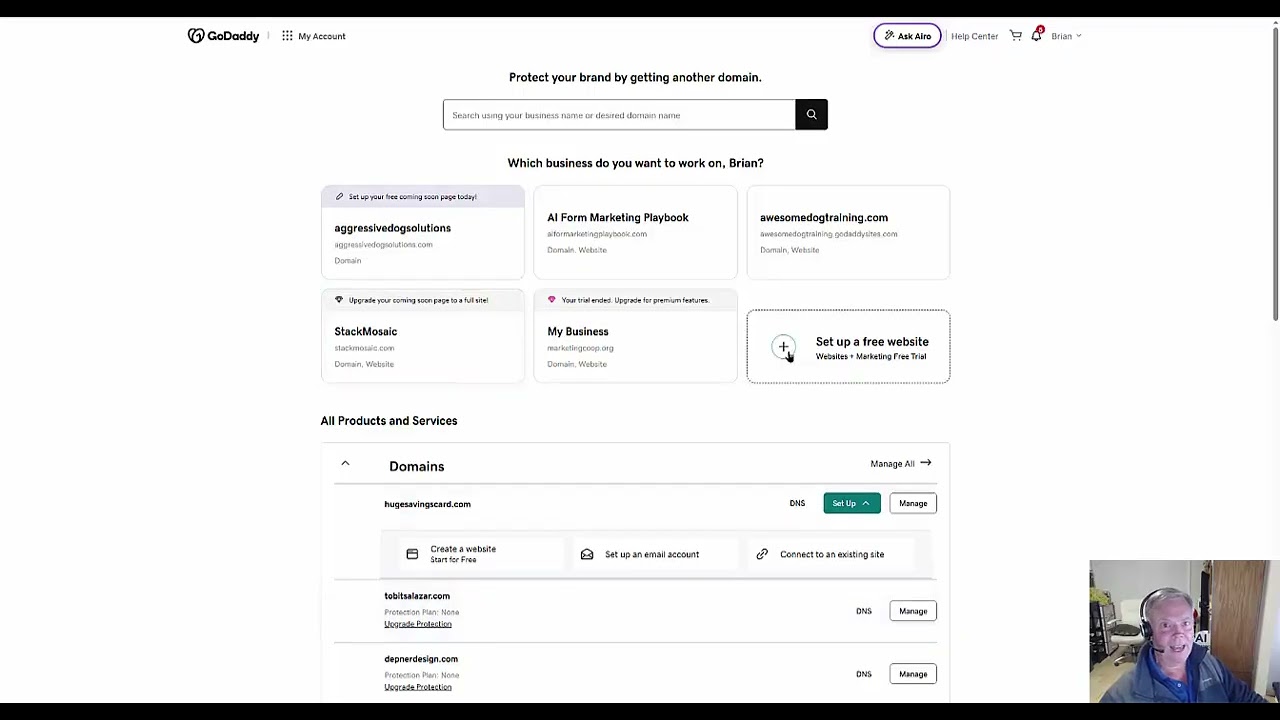
Task: Focus the domain name search field
Action: tap(619, 114)
